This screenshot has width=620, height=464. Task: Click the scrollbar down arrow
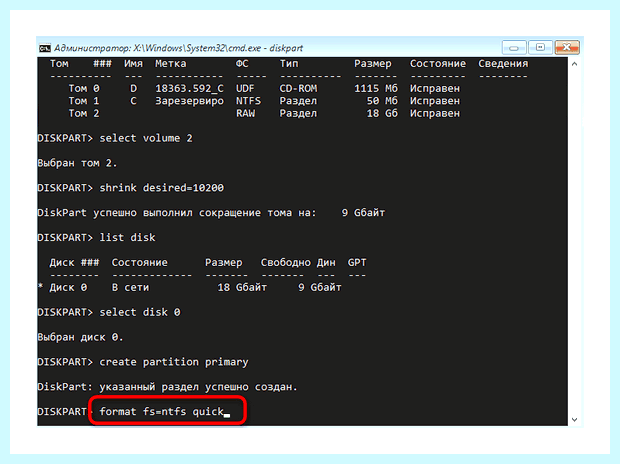click(575, 420)
